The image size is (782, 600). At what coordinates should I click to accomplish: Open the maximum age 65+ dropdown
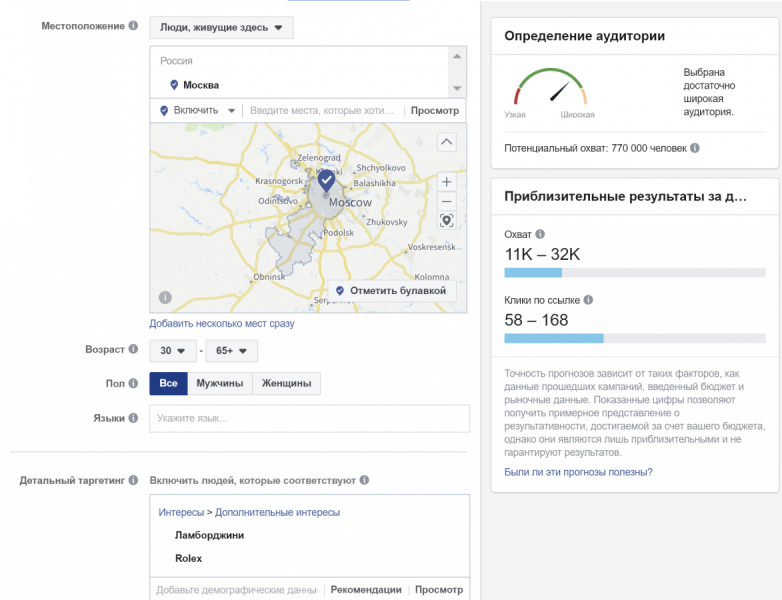point(231,350)
